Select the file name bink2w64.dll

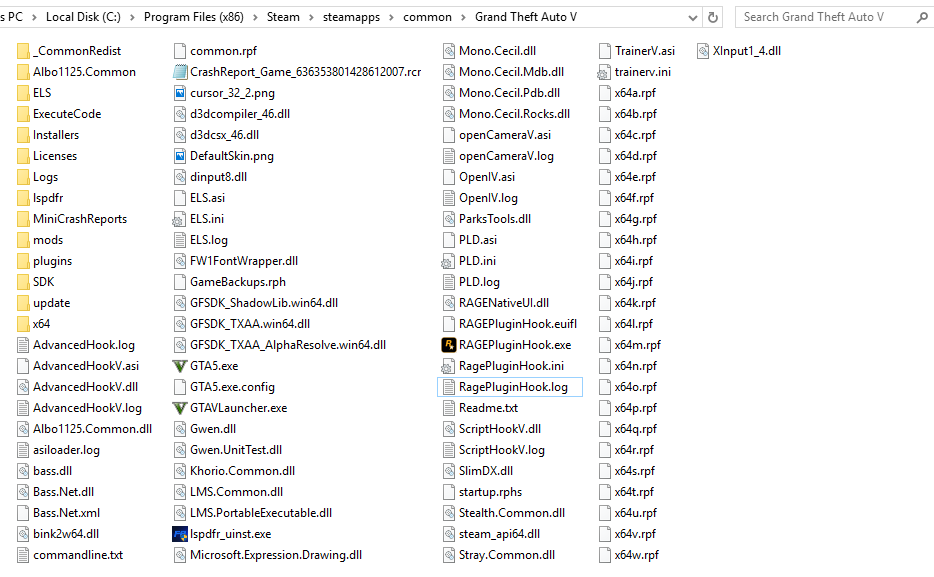click(66, 534)
